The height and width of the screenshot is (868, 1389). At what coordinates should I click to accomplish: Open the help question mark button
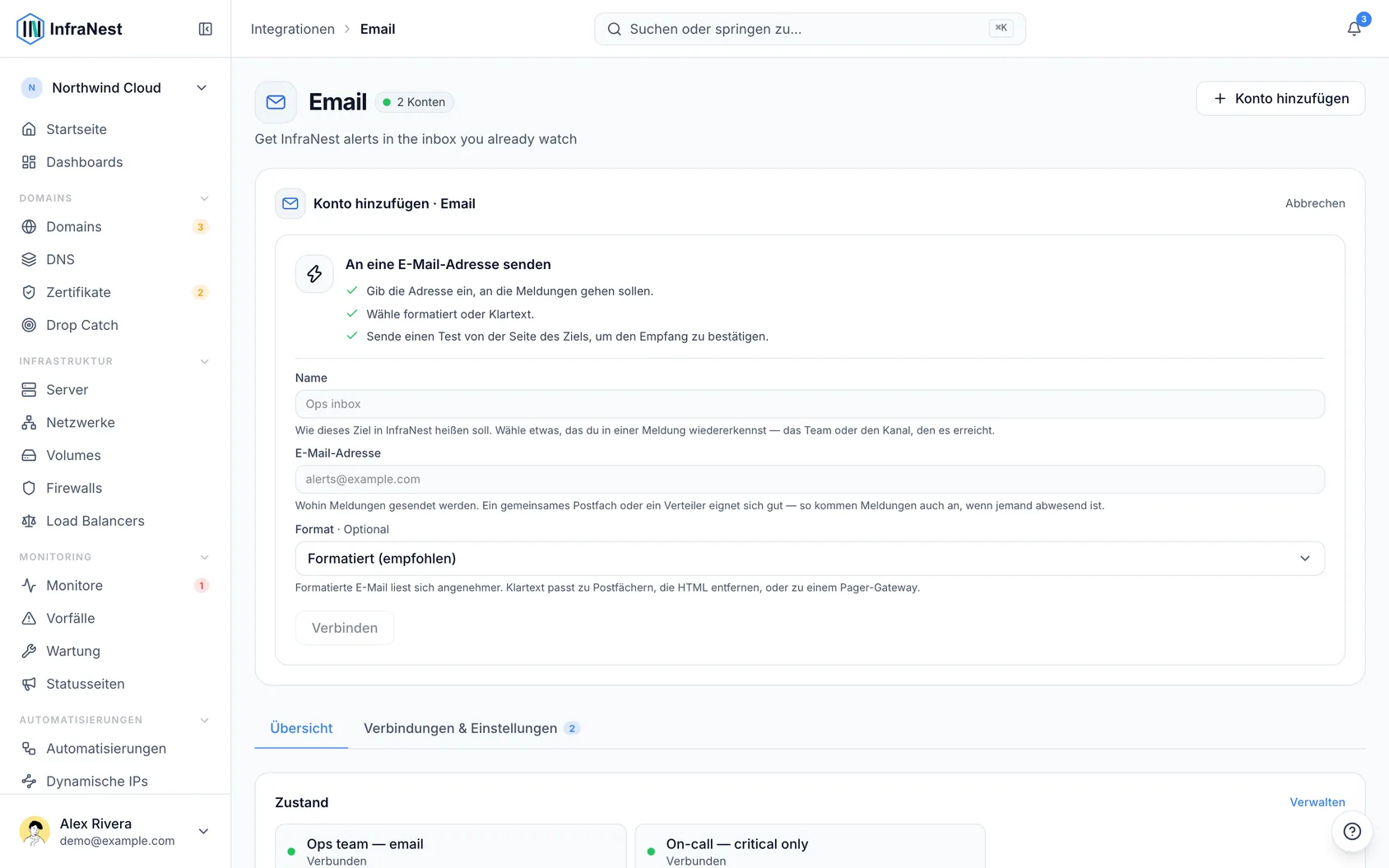click(1352, 831)
